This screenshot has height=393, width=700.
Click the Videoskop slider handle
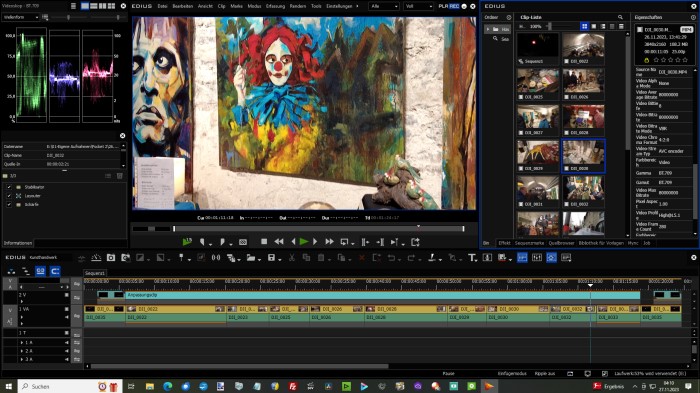(68, 17)
